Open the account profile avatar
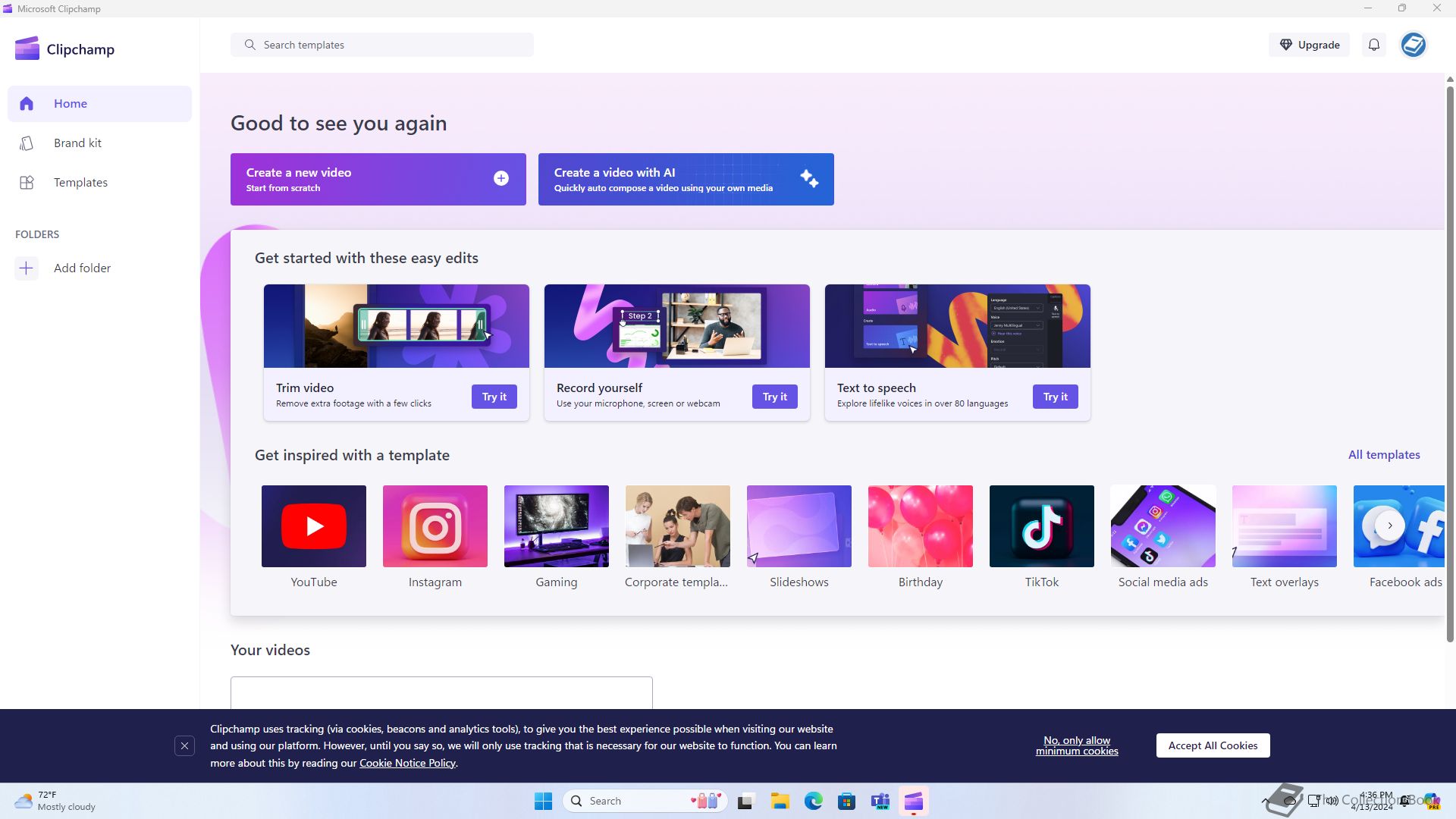This screenshot has height=819, width=1456. tap(1413, 45)
